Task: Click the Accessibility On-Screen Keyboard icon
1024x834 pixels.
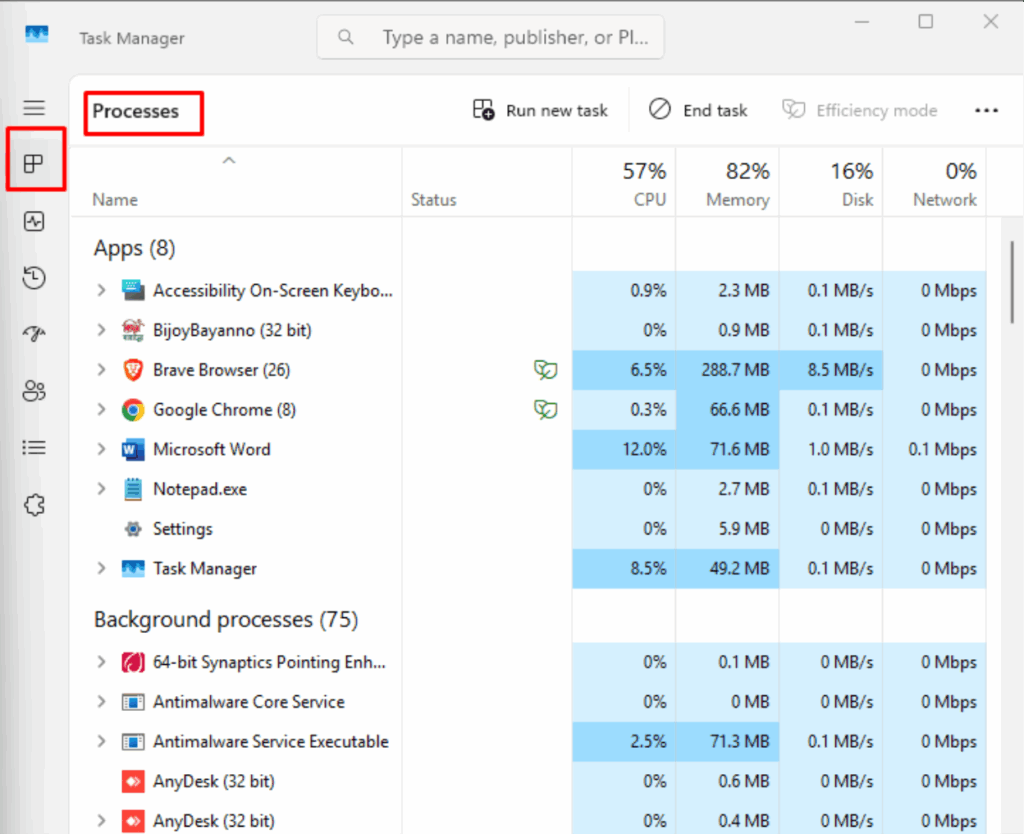Action: point(133,290)
